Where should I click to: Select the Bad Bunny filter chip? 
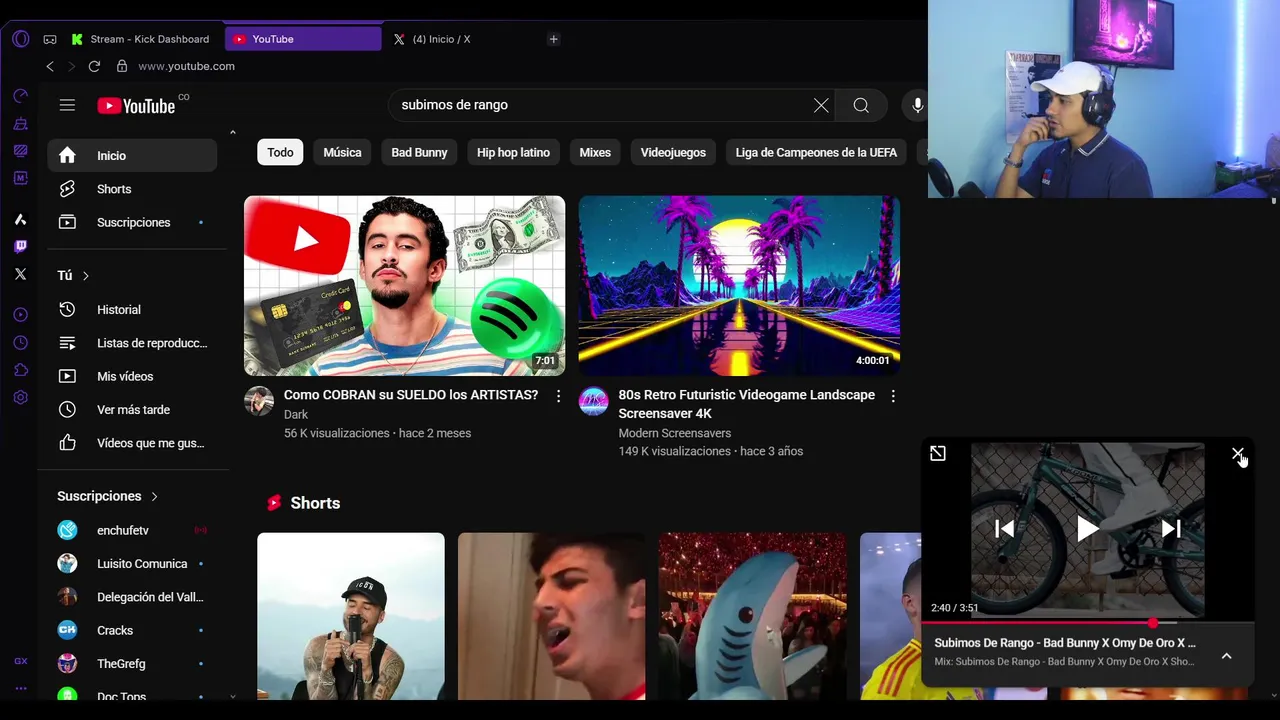pyautogui.click(x=419, y=152)
